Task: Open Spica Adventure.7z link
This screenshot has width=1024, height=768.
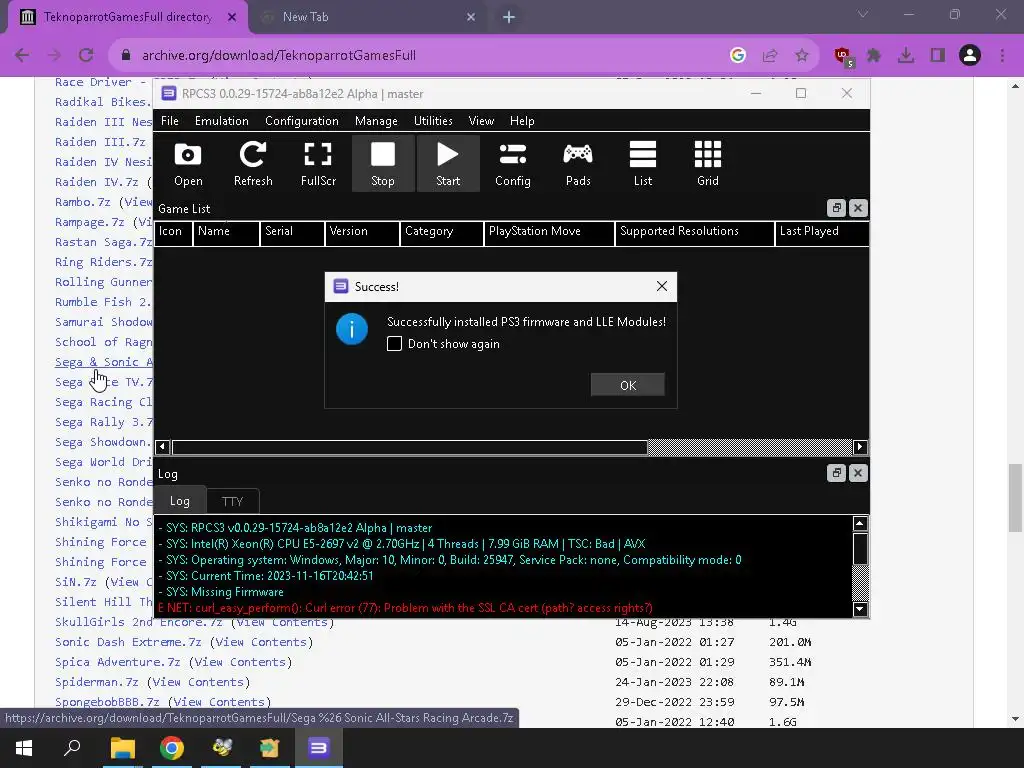Action: click(118, 662)
